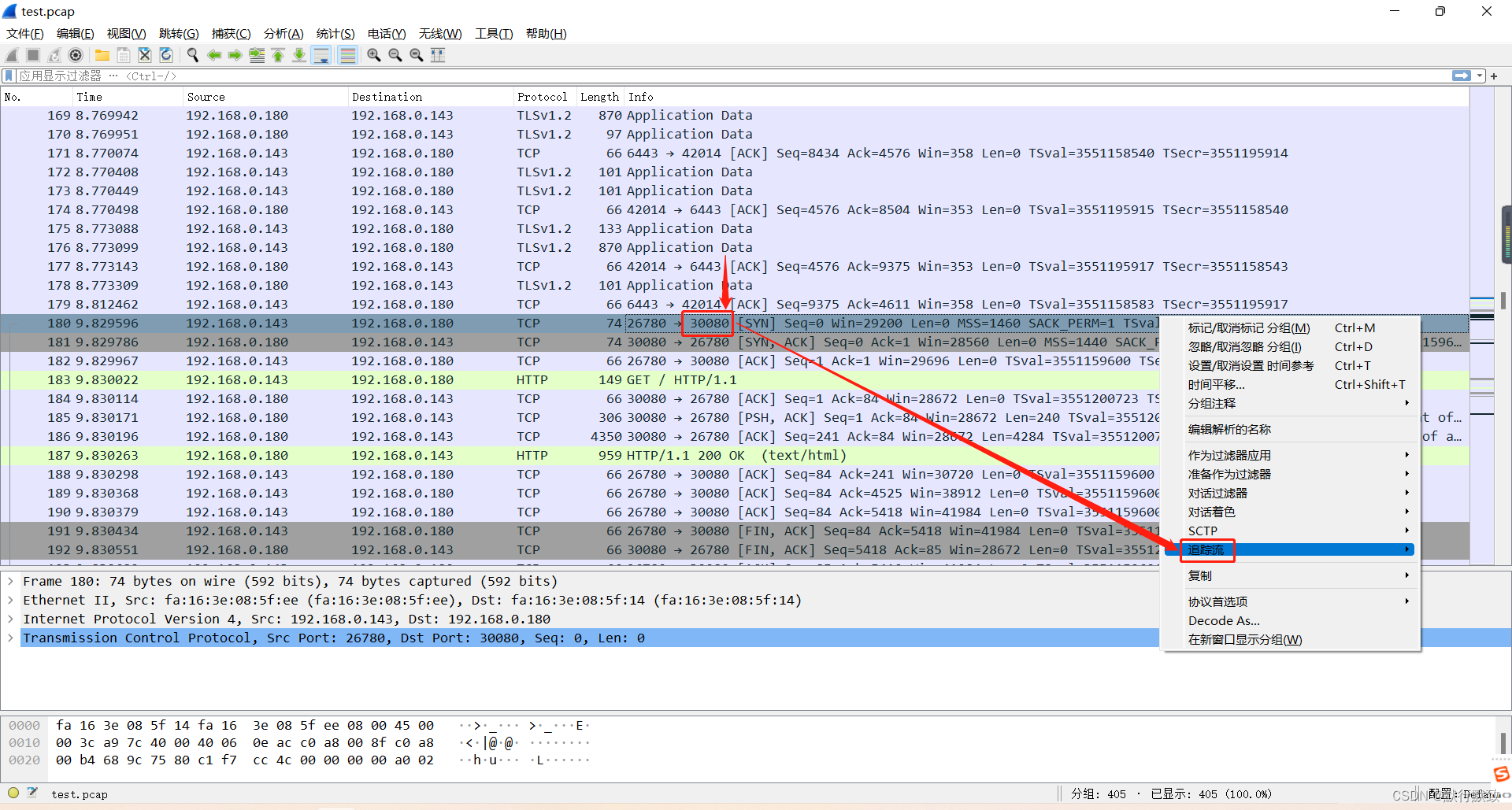This screenshot has width=1512, height=810.
Task: Jump to the last packet
Action: (299, 55)
